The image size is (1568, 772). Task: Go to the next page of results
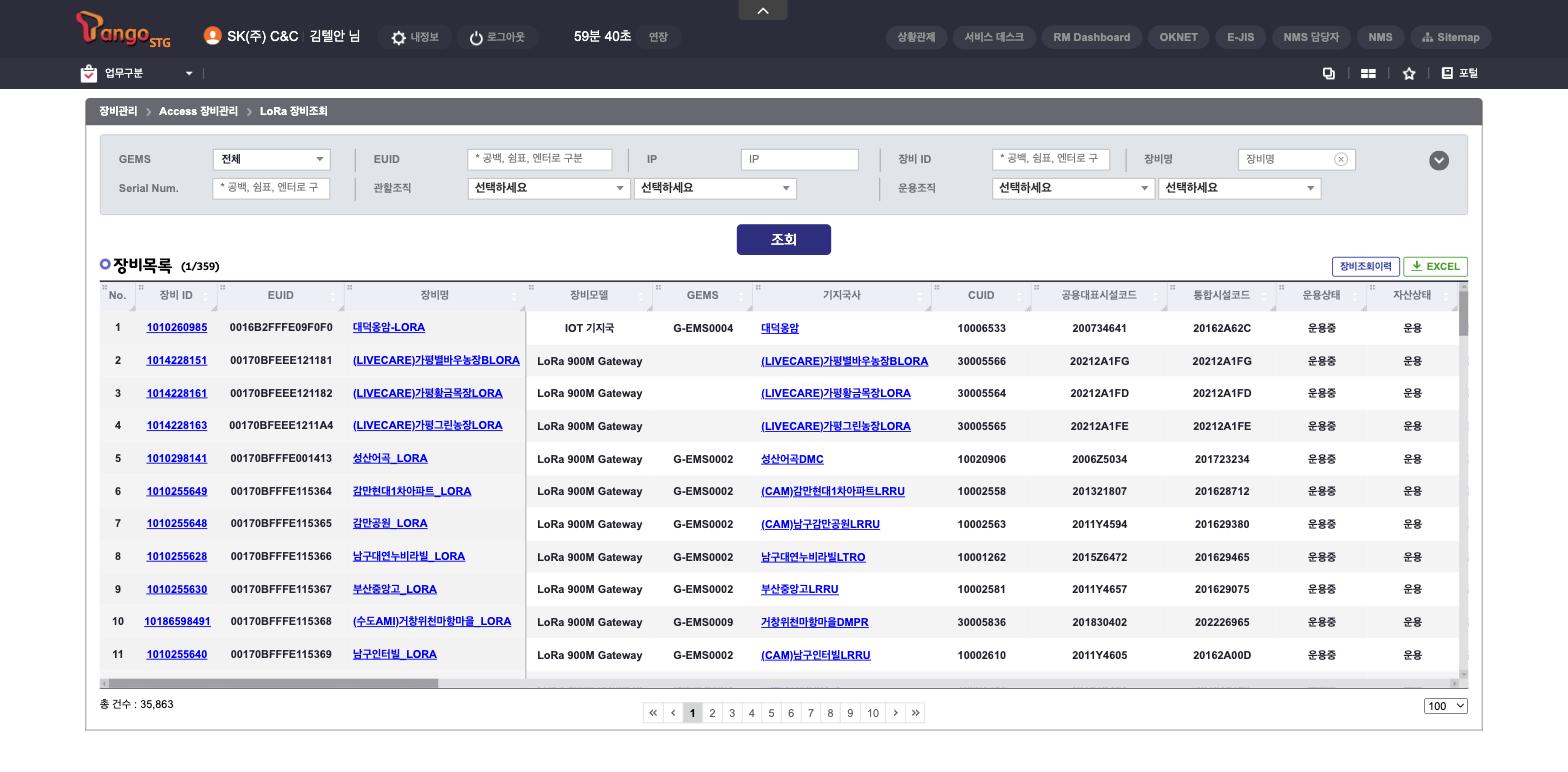[895, 713]
